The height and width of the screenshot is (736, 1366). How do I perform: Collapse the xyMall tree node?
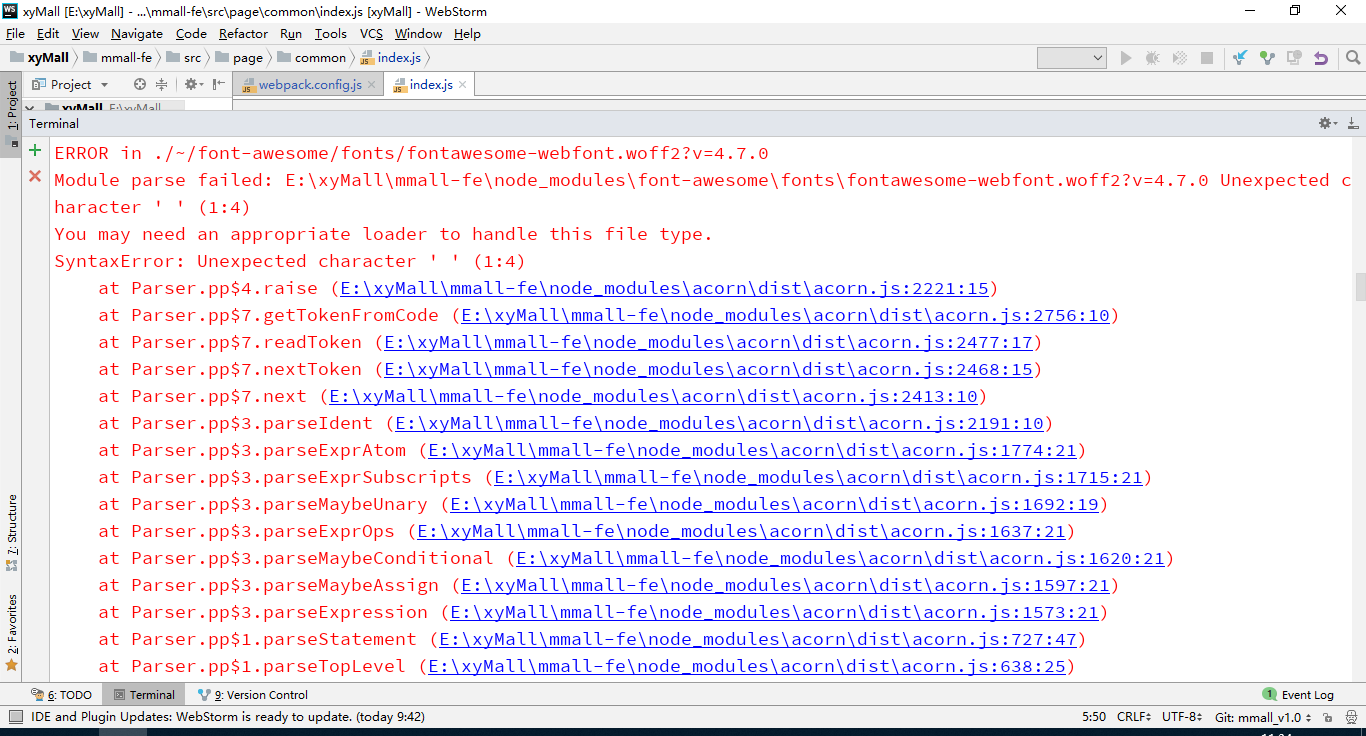tap(30, 108)
